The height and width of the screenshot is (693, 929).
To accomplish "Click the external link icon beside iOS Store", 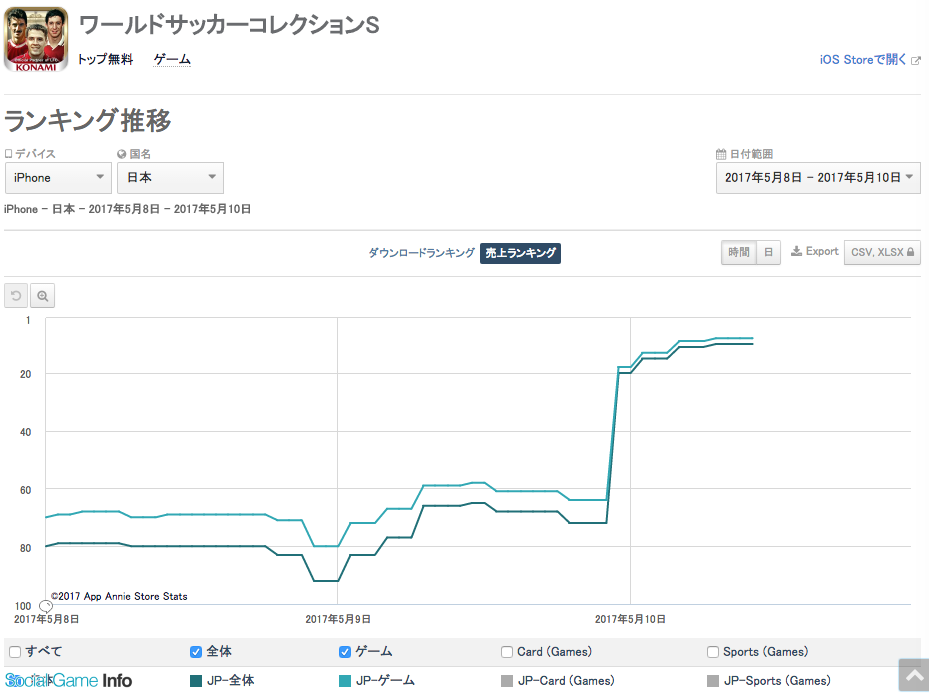I will 915,60.
